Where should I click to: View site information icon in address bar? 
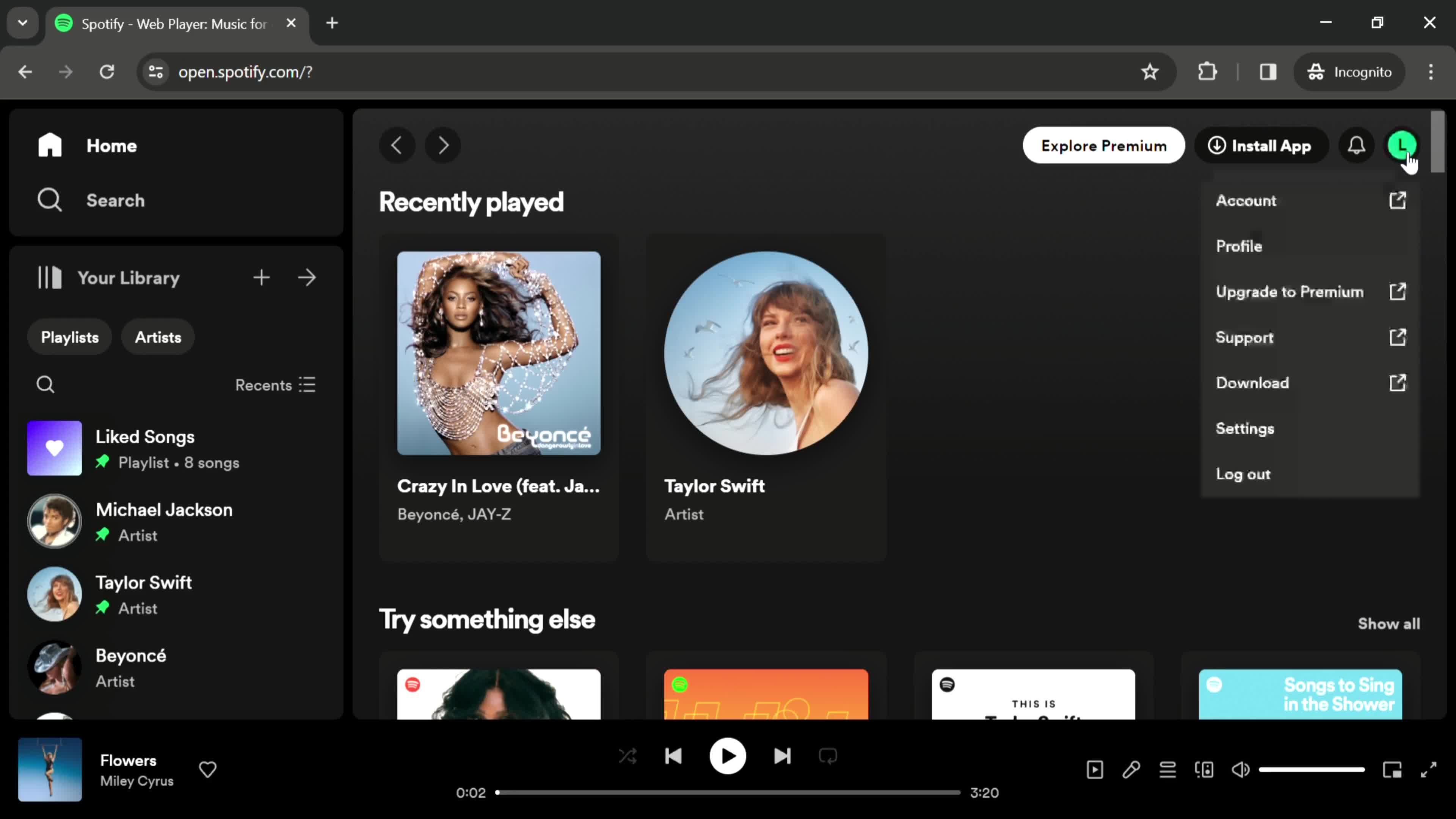pos(155,72)
